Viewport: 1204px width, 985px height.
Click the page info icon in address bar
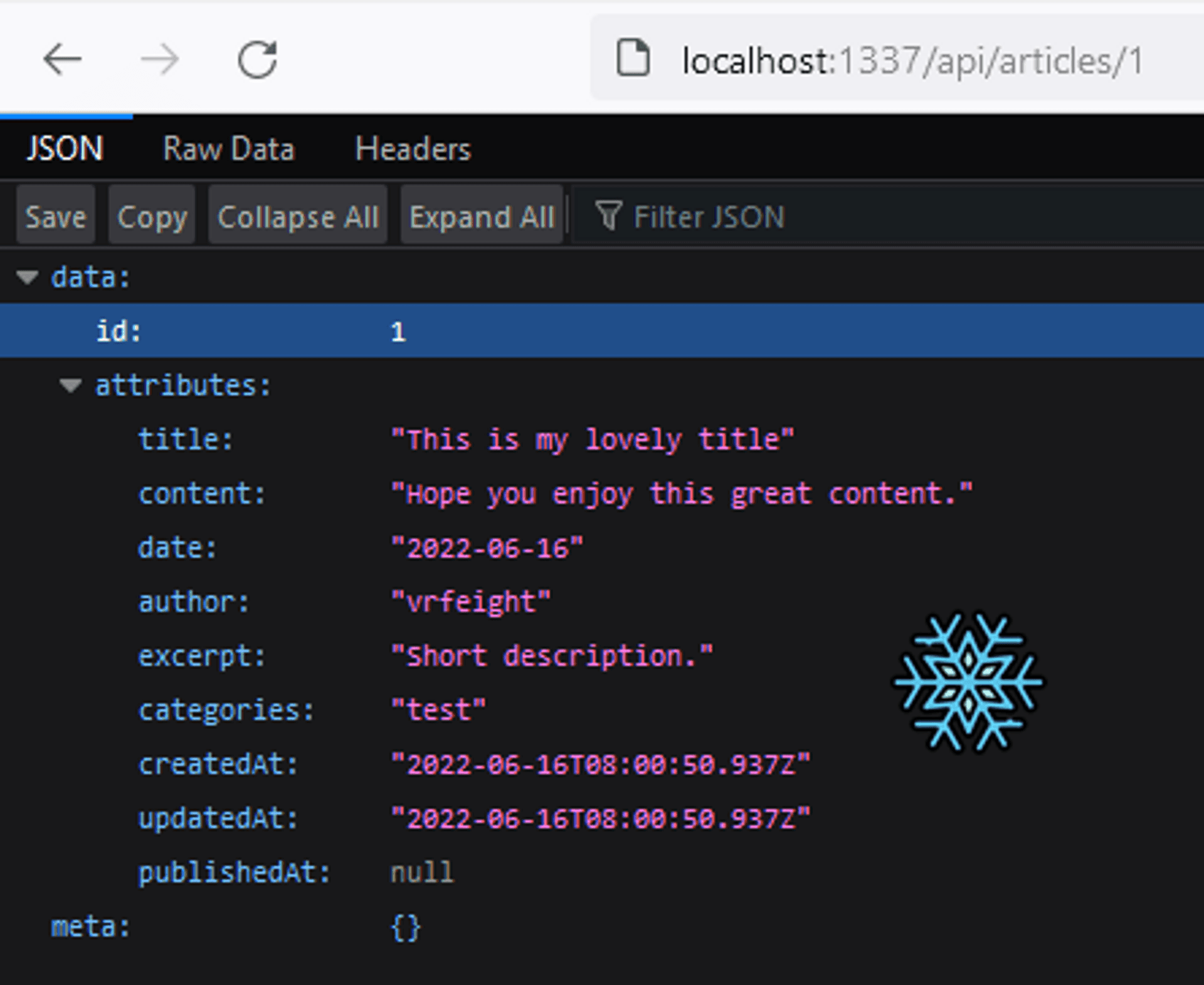[633, 58]
